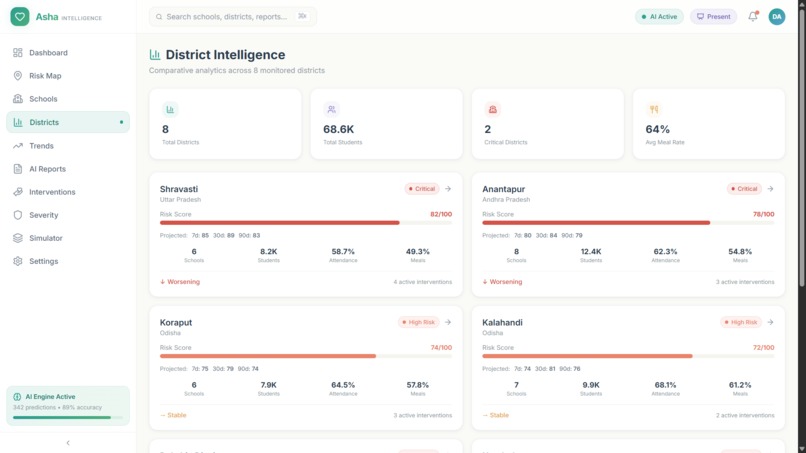Click the Koraput district name
Image resolution: width=806 pixels, height=453 pixels.
click(176, 322)
